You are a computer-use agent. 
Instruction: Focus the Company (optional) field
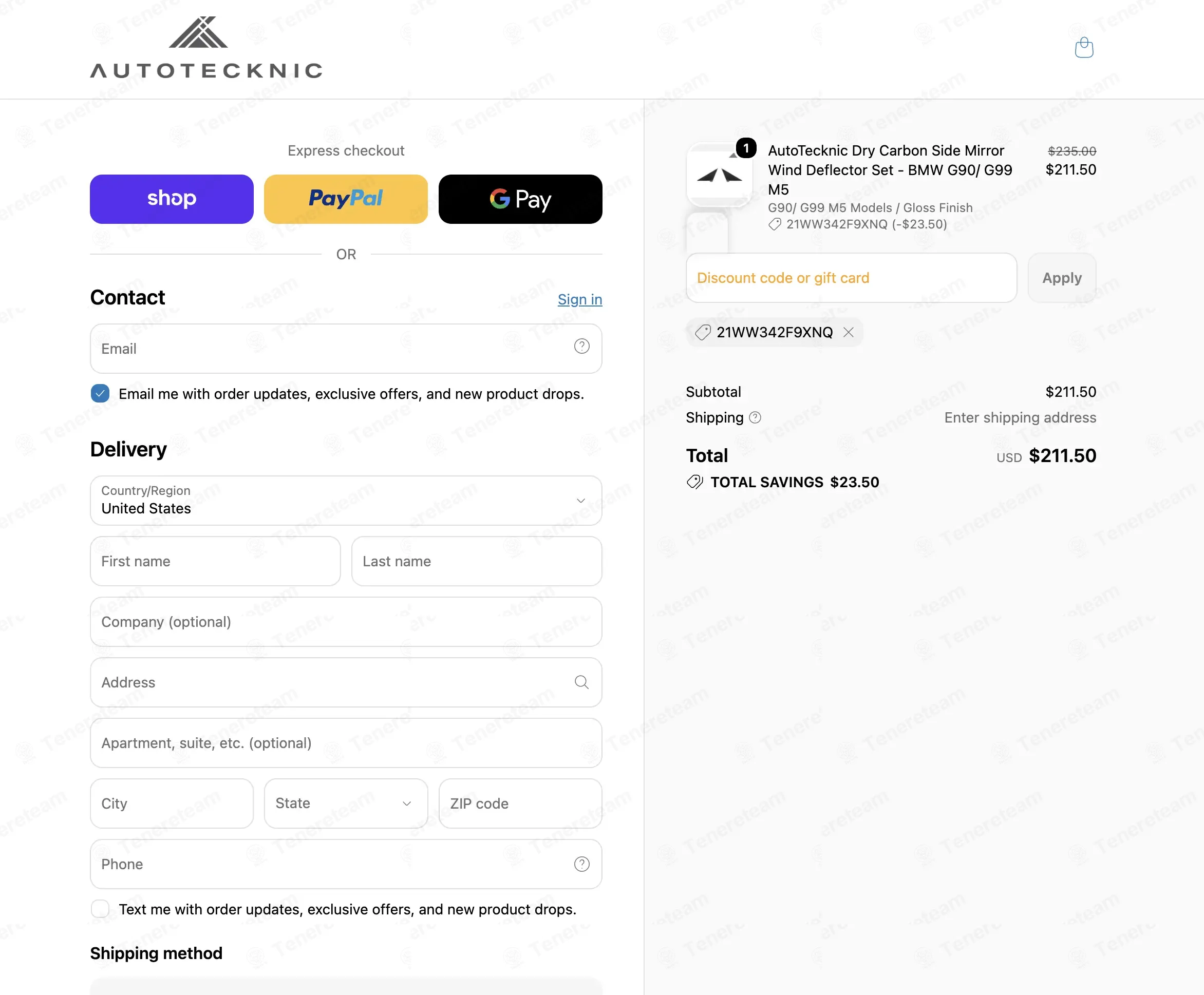pos(346,622)
